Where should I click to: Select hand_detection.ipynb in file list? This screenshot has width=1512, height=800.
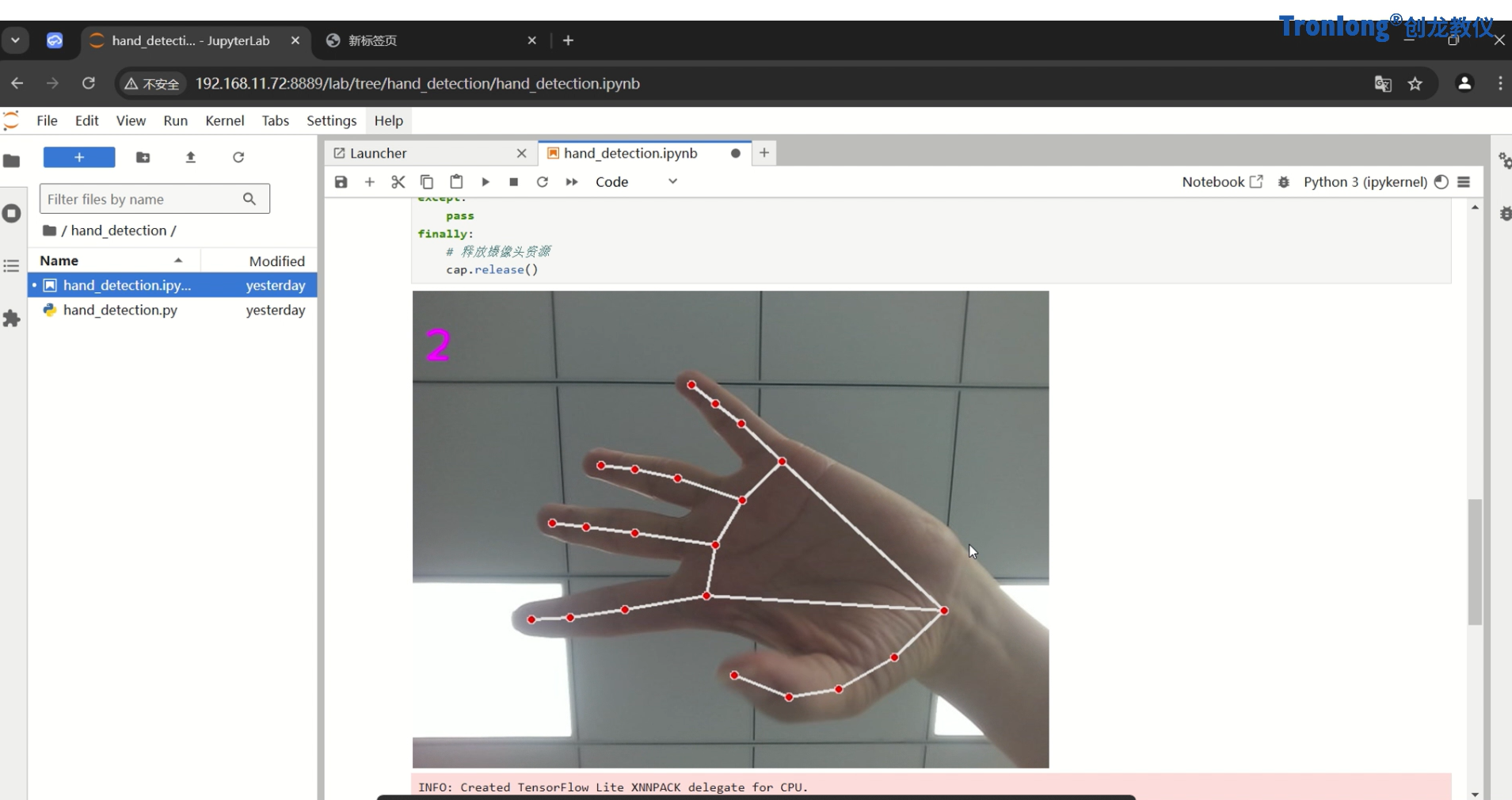(x=173, y=285)
